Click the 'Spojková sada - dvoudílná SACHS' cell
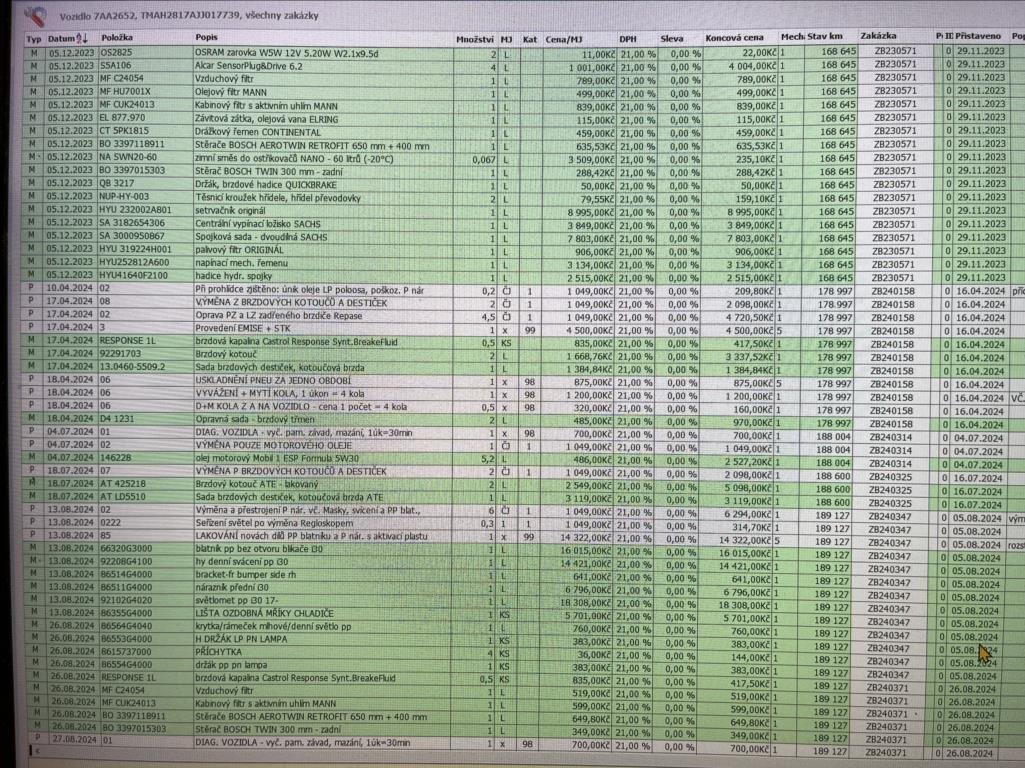This screenshot has width=1025, height=768. pyautogui.click(x=260, y=238)
